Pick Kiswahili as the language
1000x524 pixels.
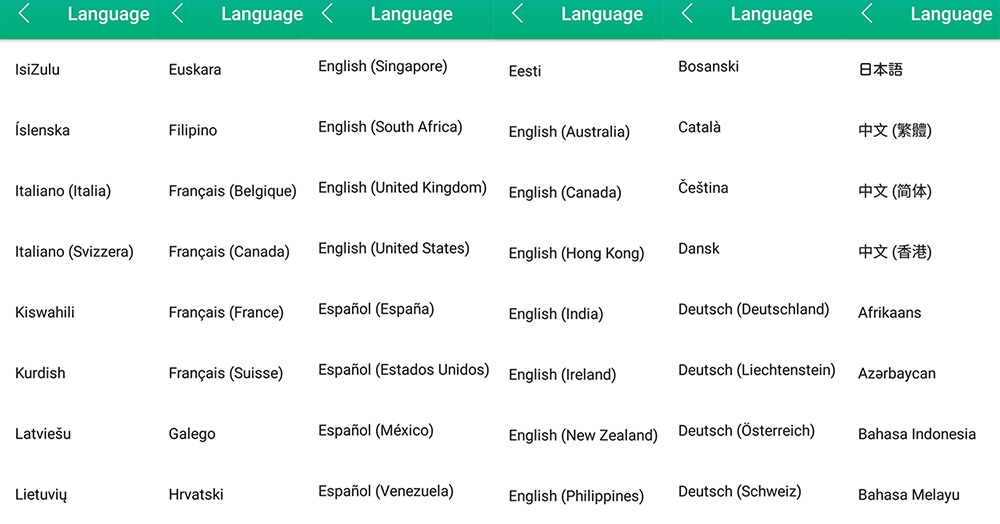[45, 313]
